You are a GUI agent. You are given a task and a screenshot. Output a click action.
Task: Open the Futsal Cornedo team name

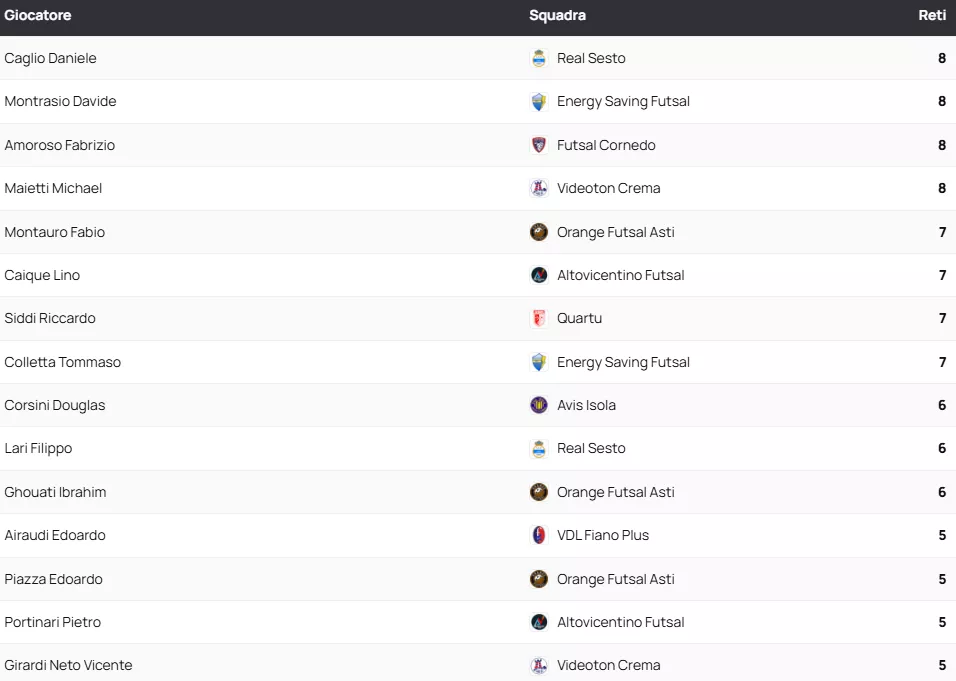coord(606,145)
